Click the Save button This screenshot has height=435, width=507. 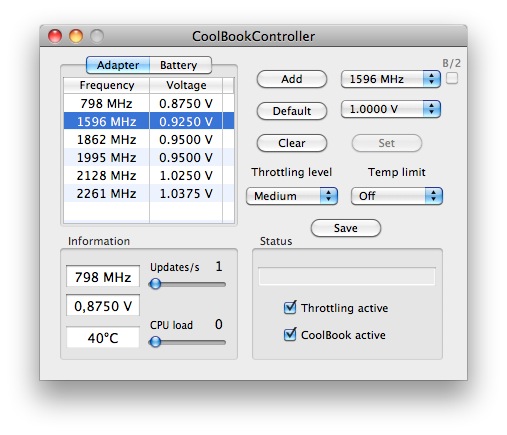pos(346,228)
